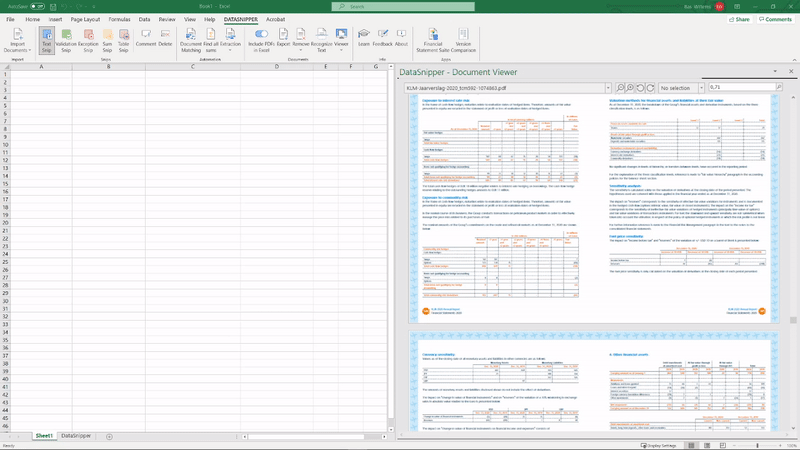
Task: Activate the Sum Snip tool
Action: pyautogui.click(x=106, y=40)
